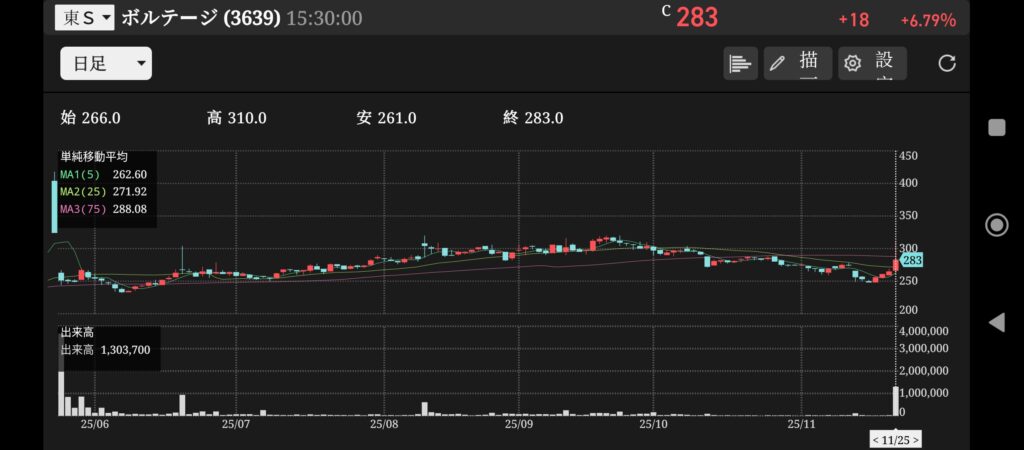Open the 日足 timeframe dropdown
The height and width of the screenshot is (450, 1024).
[106, 64]
